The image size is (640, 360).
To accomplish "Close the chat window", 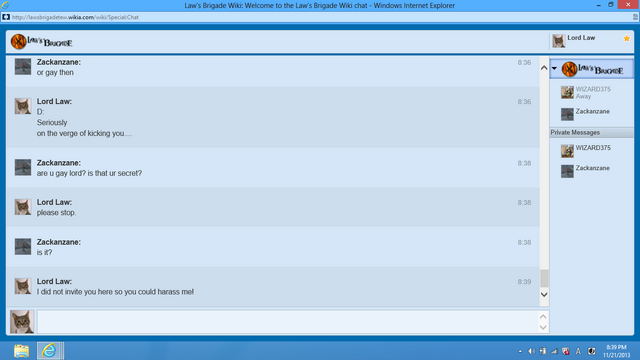I will tap(628, 4).
